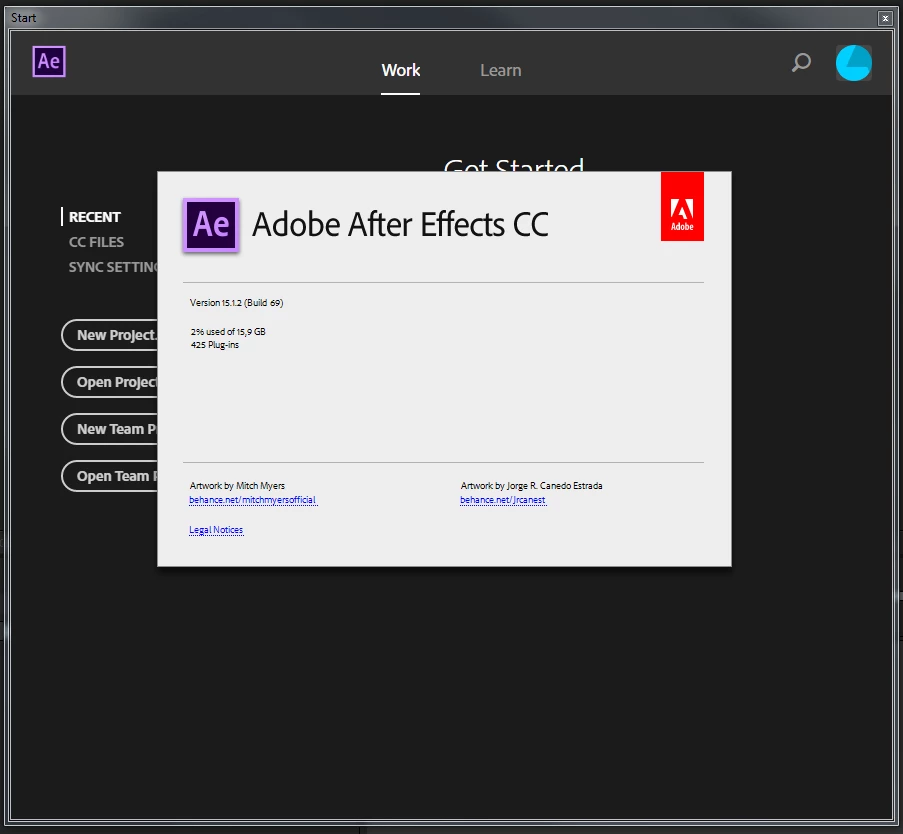Close the Start window
The image size is (903, 834).
[x=885, y=18]
